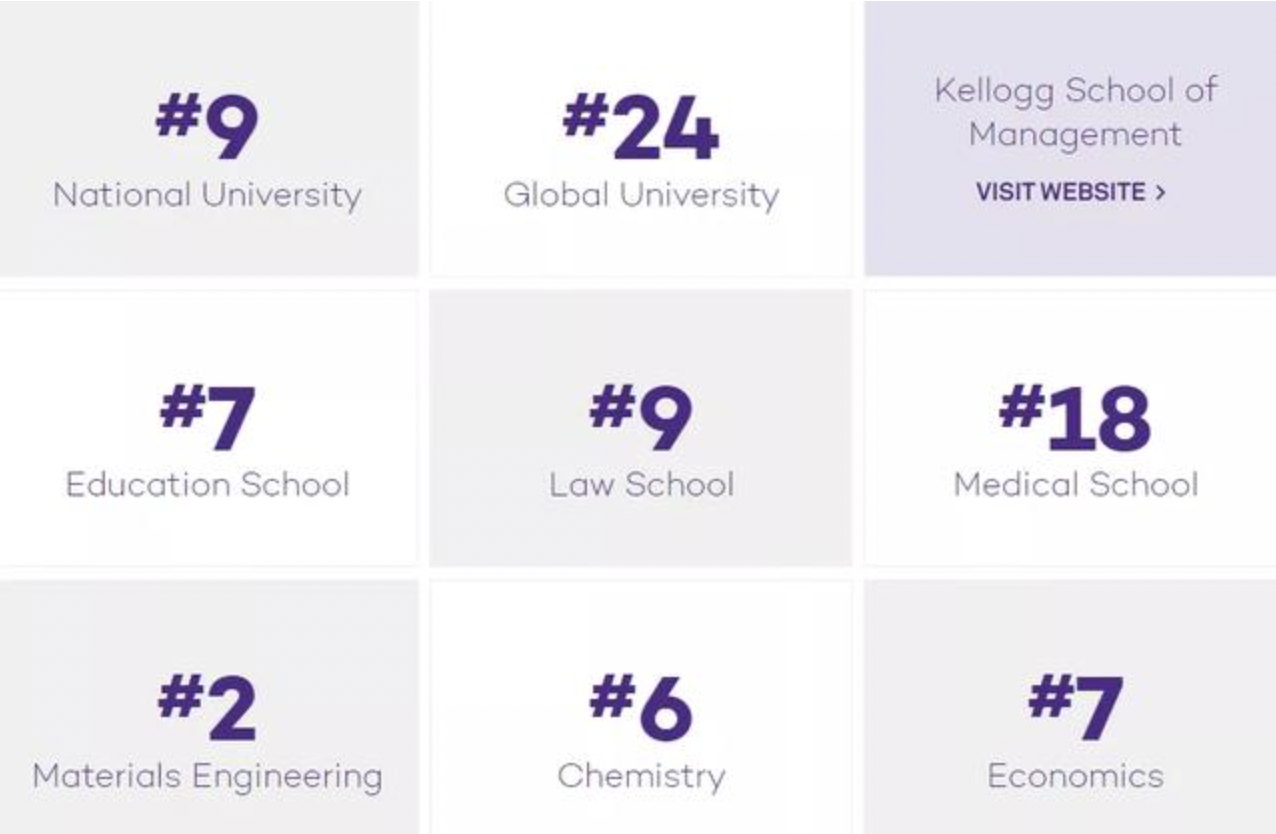
Task: Open the Education School label
Action: (207, 484)
